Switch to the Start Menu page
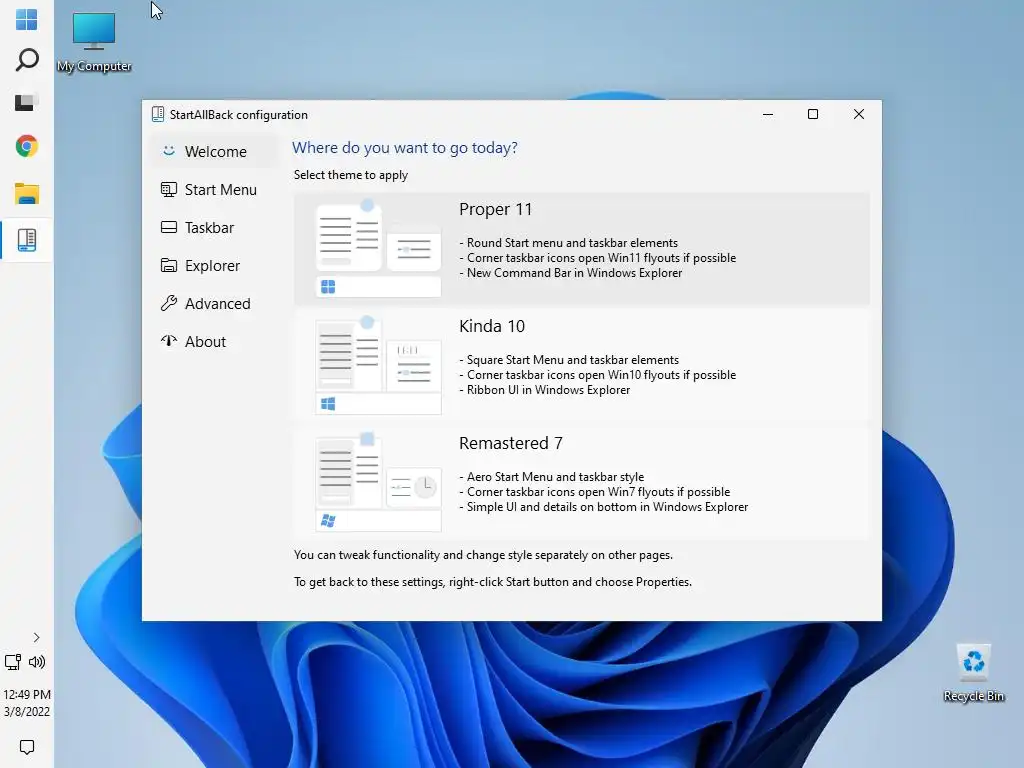This screenshot has width=1024, height=768. 214,189
